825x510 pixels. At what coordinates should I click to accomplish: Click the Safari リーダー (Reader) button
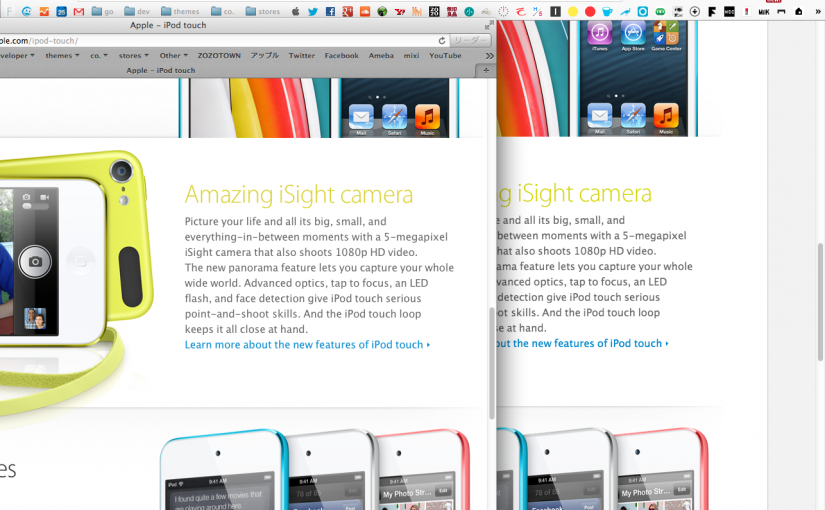click(470, 41)
